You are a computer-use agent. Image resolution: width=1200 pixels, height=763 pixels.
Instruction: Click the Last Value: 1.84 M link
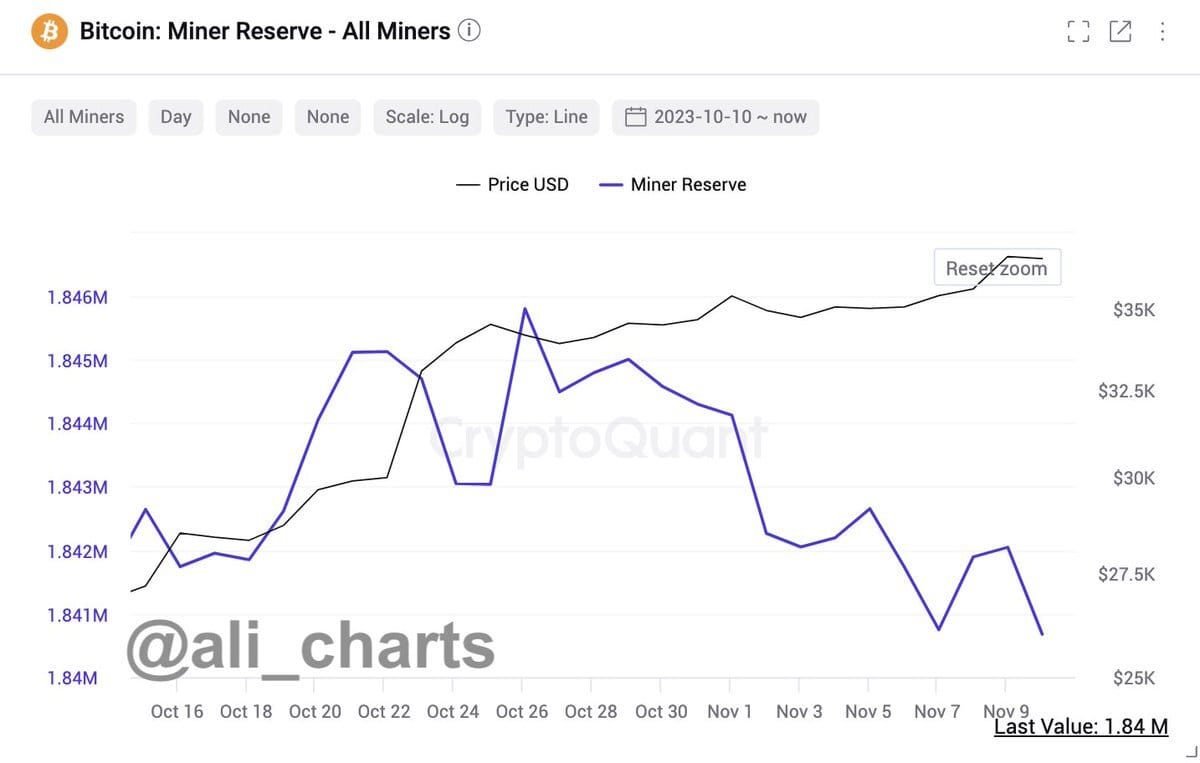[x=1080, y=727]
